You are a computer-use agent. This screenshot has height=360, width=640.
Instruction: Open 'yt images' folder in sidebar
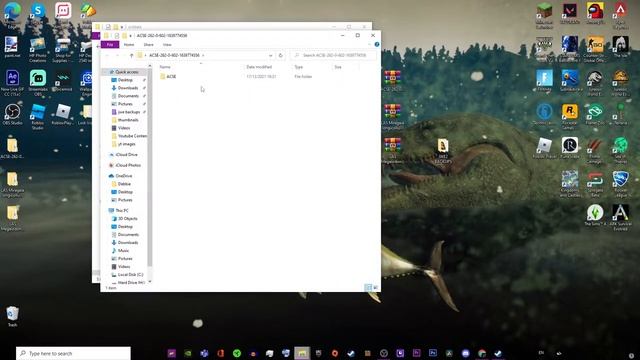126,144
